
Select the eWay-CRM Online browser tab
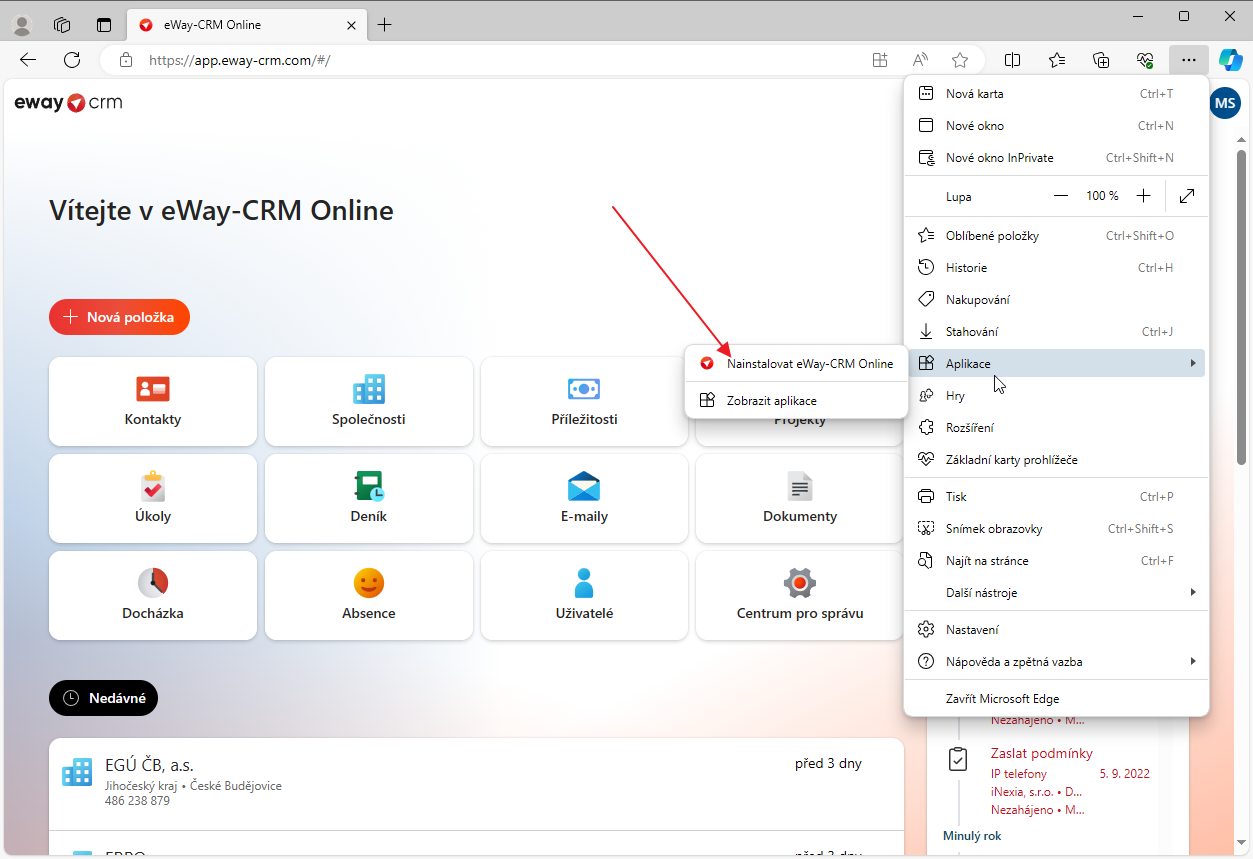(246, 25)
